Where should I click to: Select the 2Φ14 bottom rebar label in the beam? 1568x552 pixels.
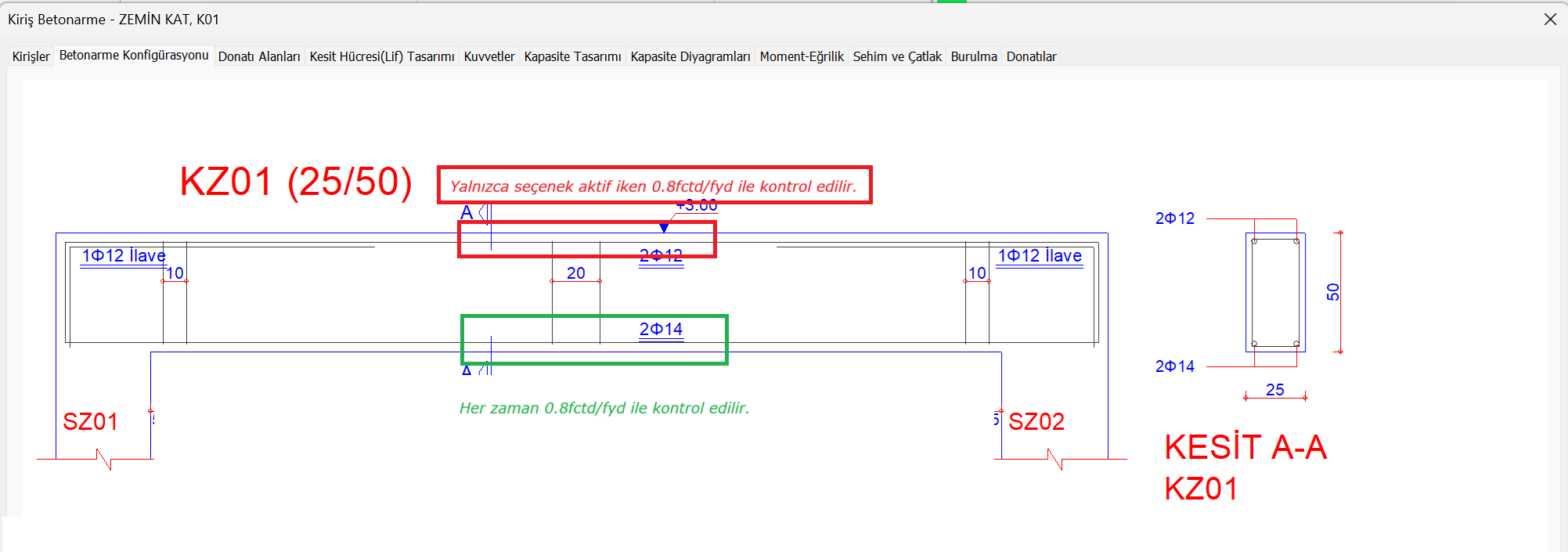point(661,330)
